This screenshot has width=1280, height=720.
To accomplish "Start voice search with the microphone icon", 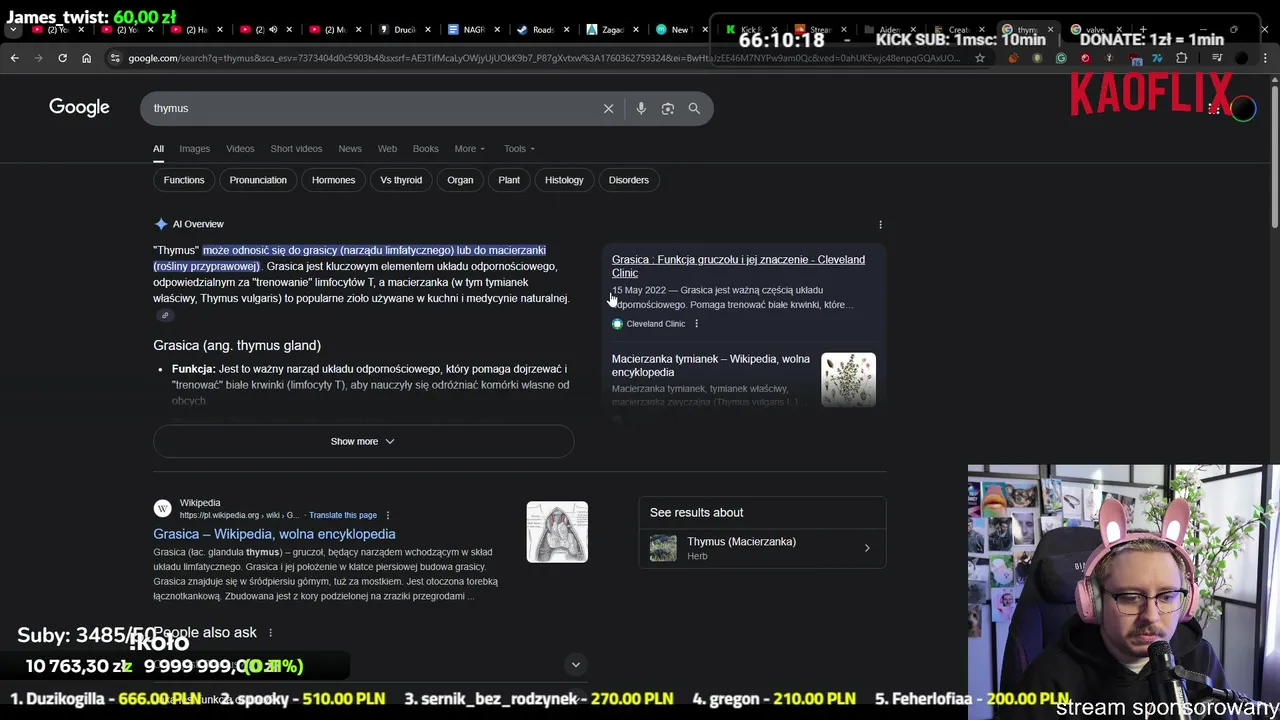I will tap(641, 108).
